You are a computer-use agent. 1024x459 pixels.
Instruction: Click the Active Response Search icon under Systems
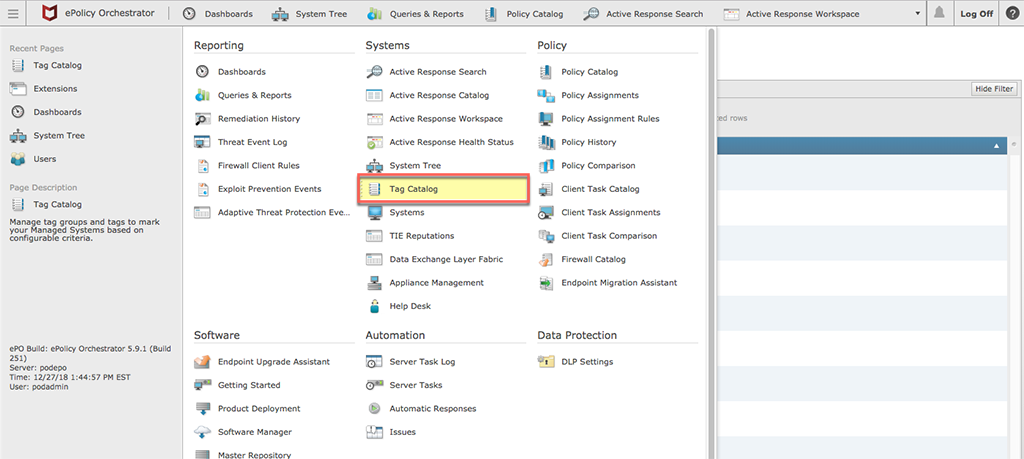coord(374,72)
